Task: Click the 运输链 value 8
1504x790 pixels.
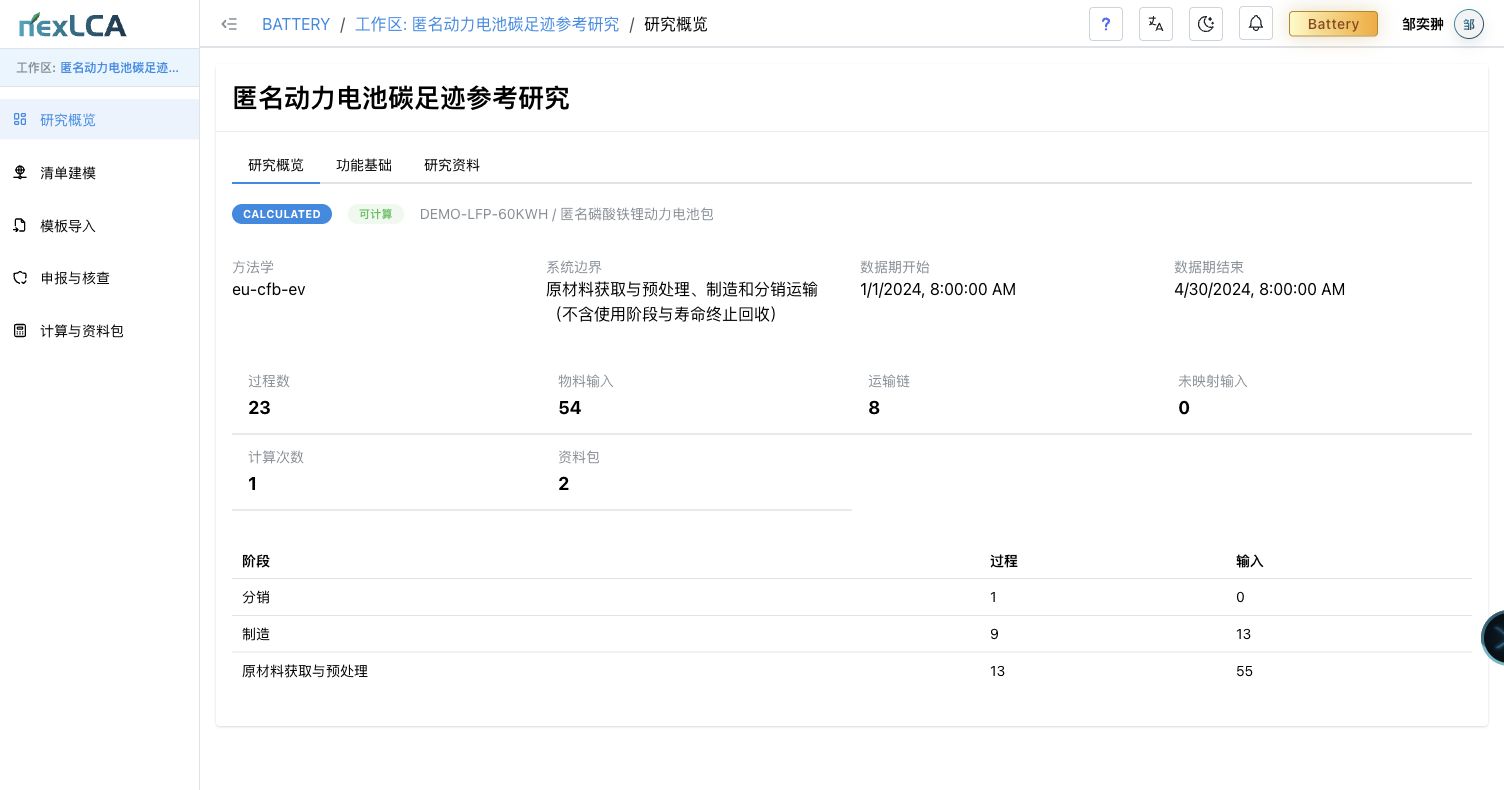Action: [x=874, y=407]
